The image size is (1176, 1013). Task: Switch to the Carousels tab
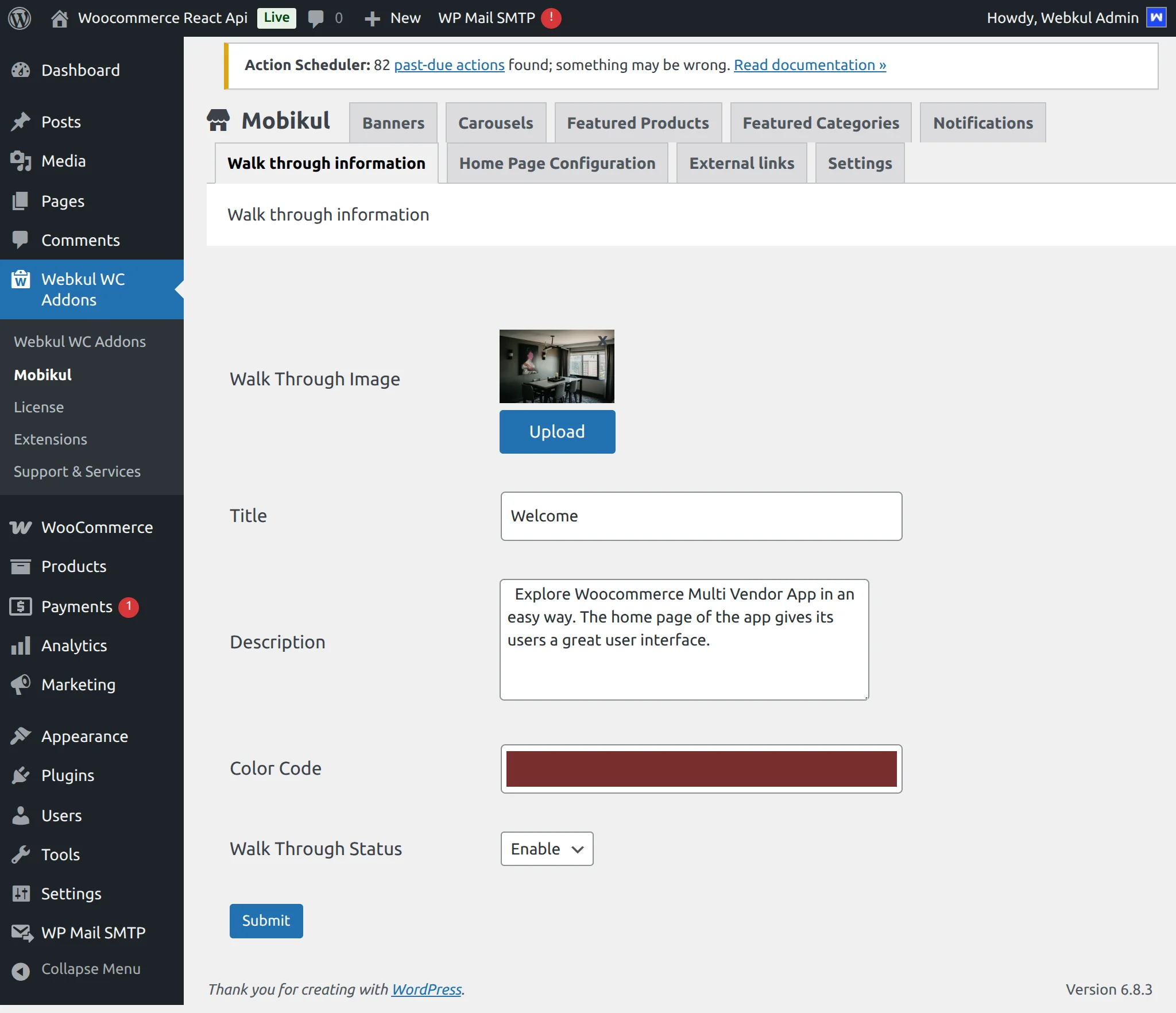(496, 122)
